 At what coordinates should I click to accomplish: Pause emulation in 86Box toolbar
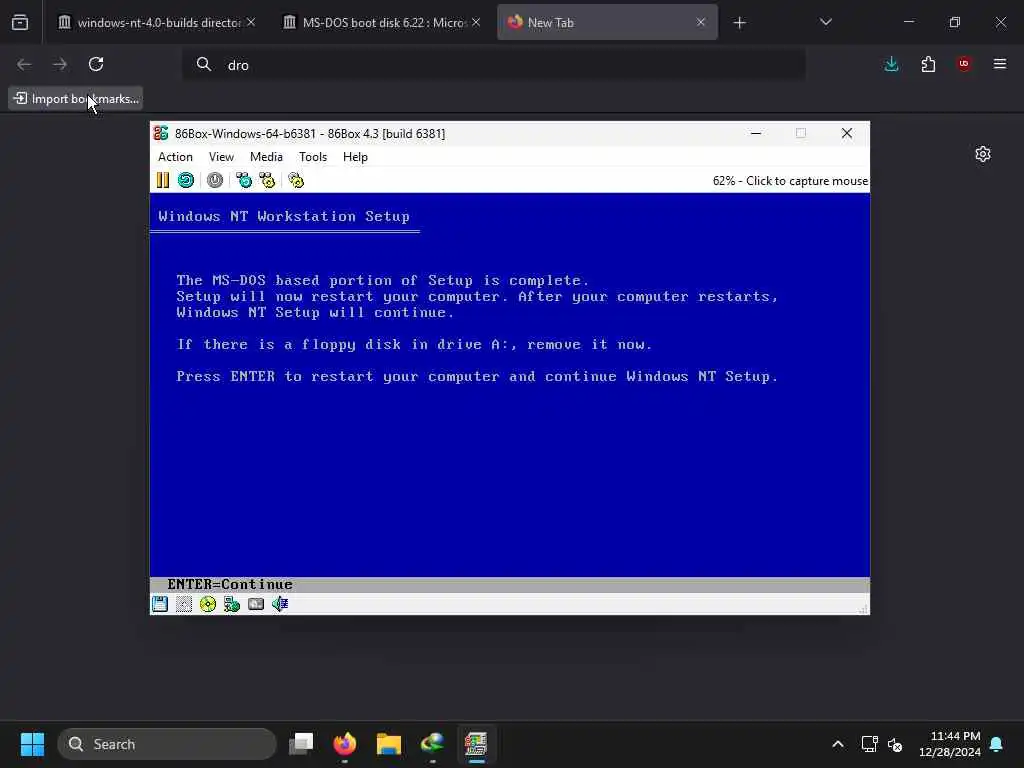pos(163,180)
